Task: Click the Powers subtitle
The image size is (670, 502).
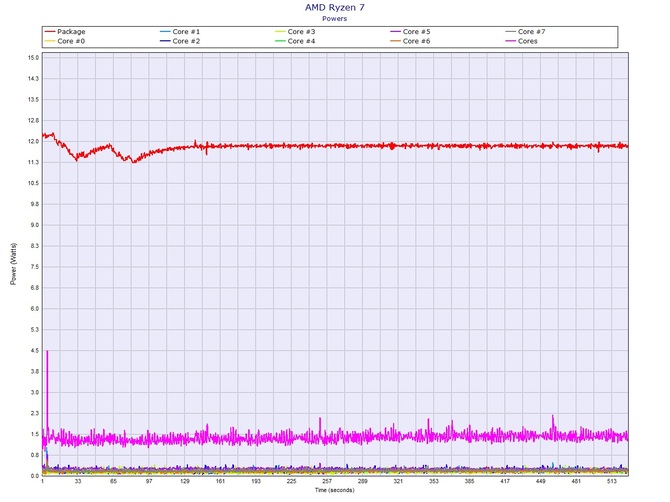Action: click(x=335, y=18)
